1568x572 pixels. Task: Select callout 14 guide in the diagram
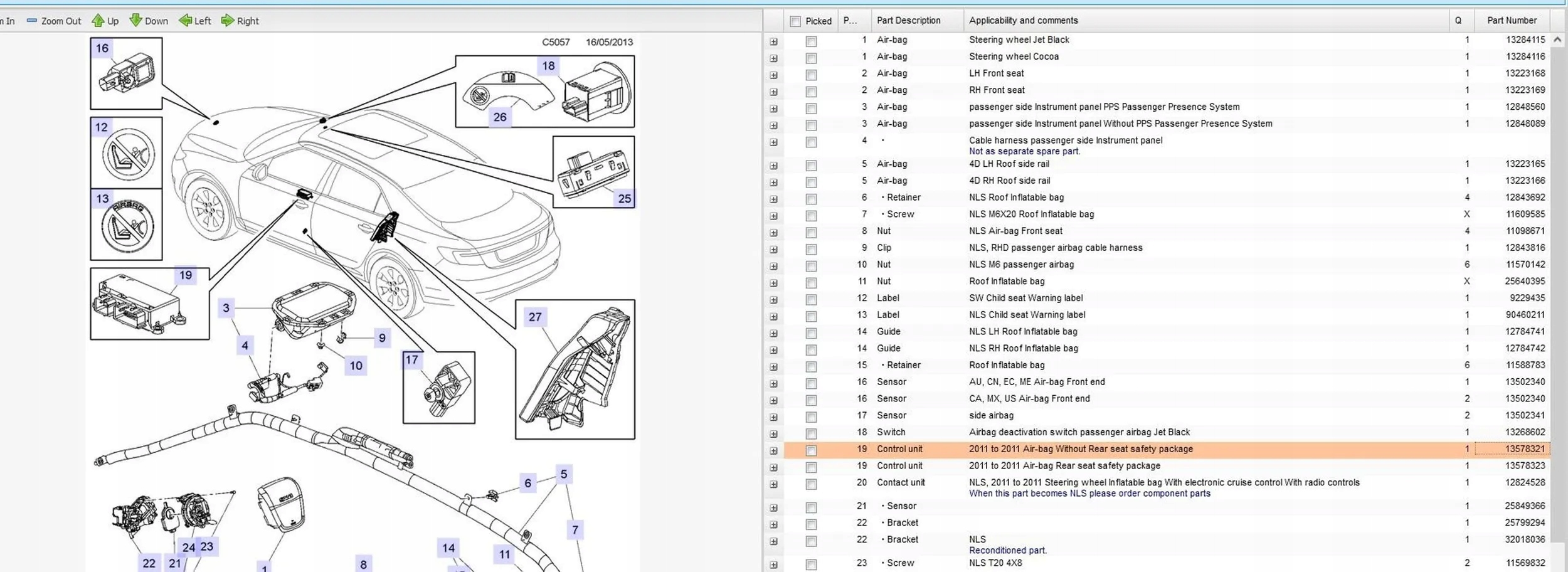coord(448,548)
